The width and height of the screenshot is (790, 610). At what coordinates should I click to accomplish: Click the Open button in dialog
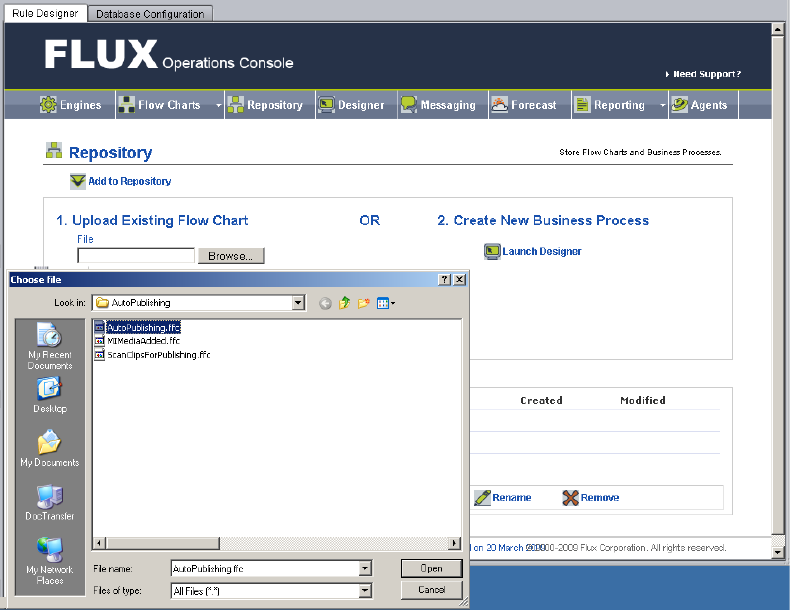click(x=431, y=568)
